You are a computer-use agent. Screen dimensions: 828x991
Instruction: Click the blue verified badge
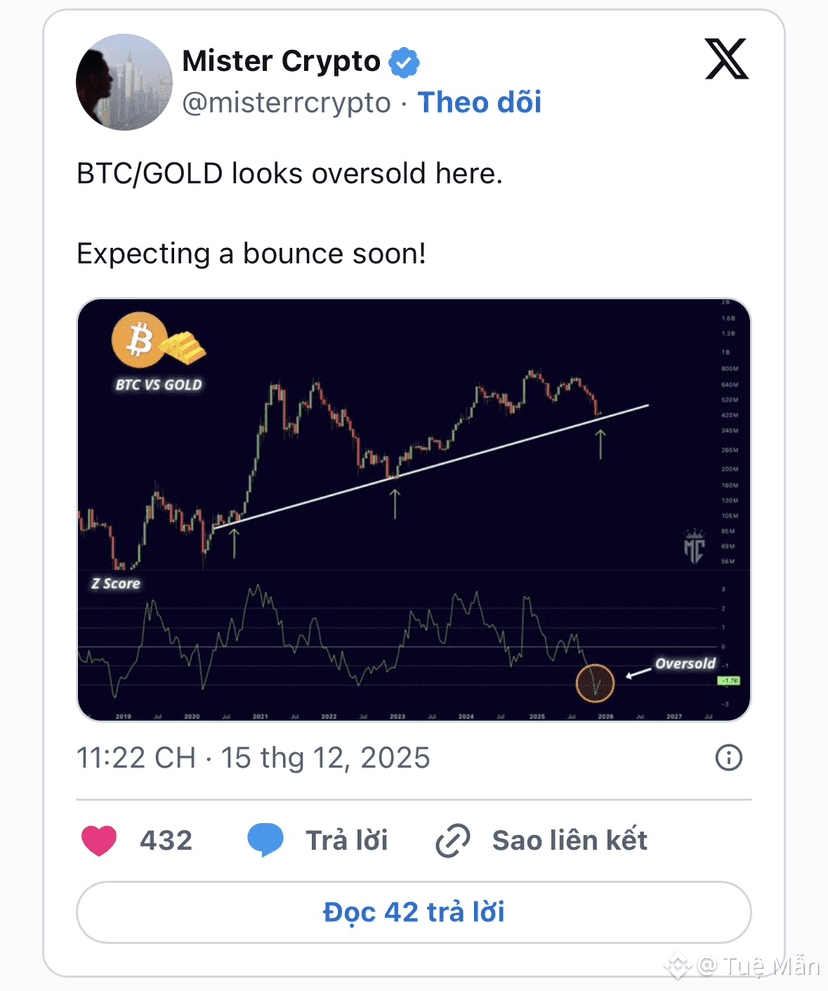403,62
